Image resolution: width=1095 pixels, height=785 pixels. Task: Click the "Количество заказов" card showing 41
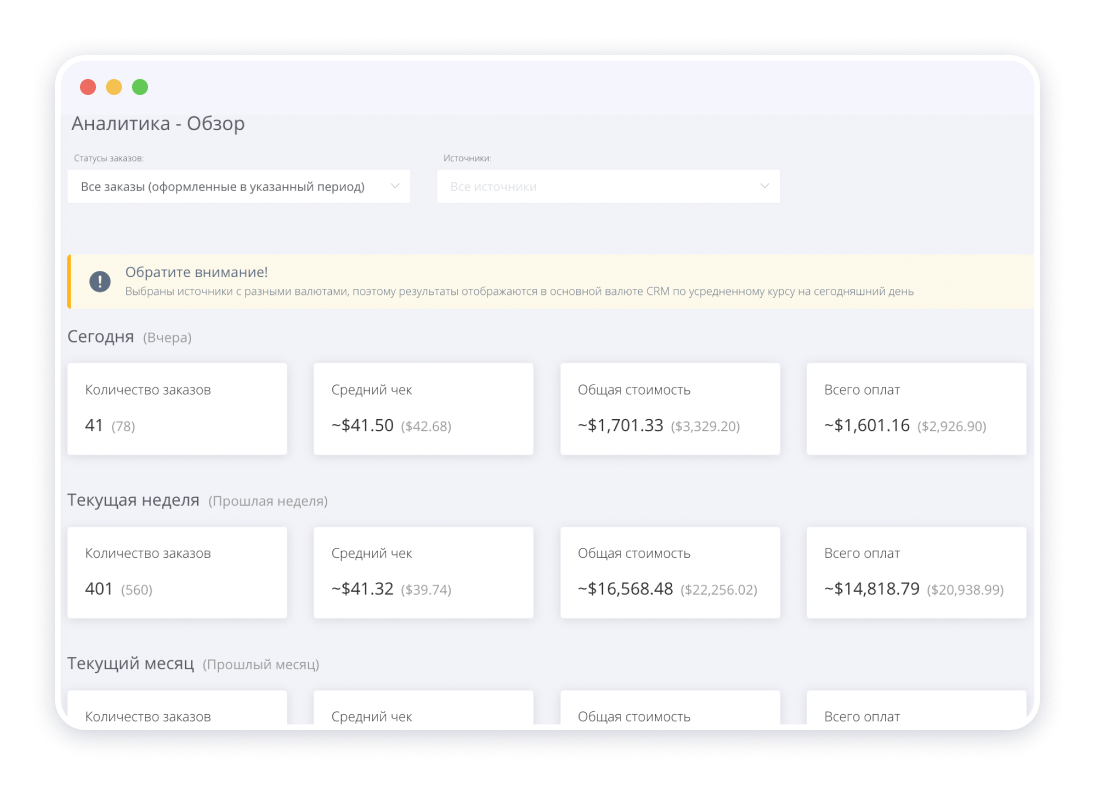[x=177, y=408]
